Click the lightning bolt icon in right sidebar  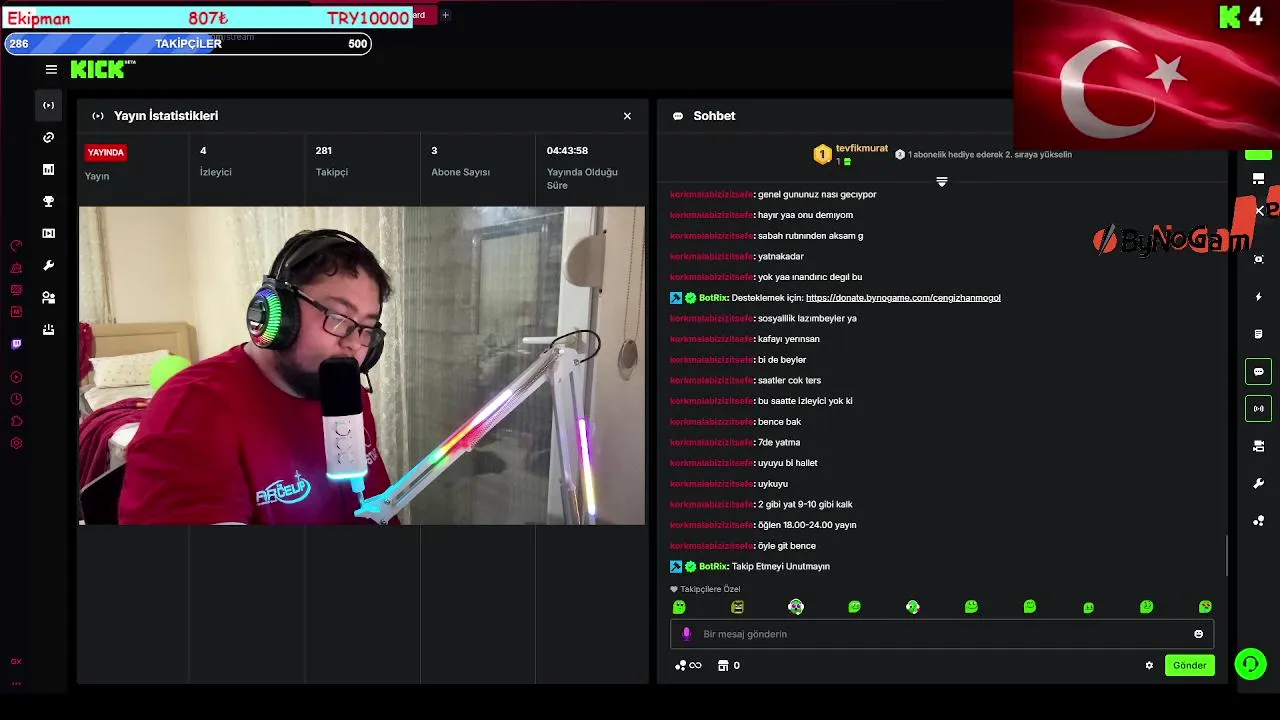tap(1259, 297)
